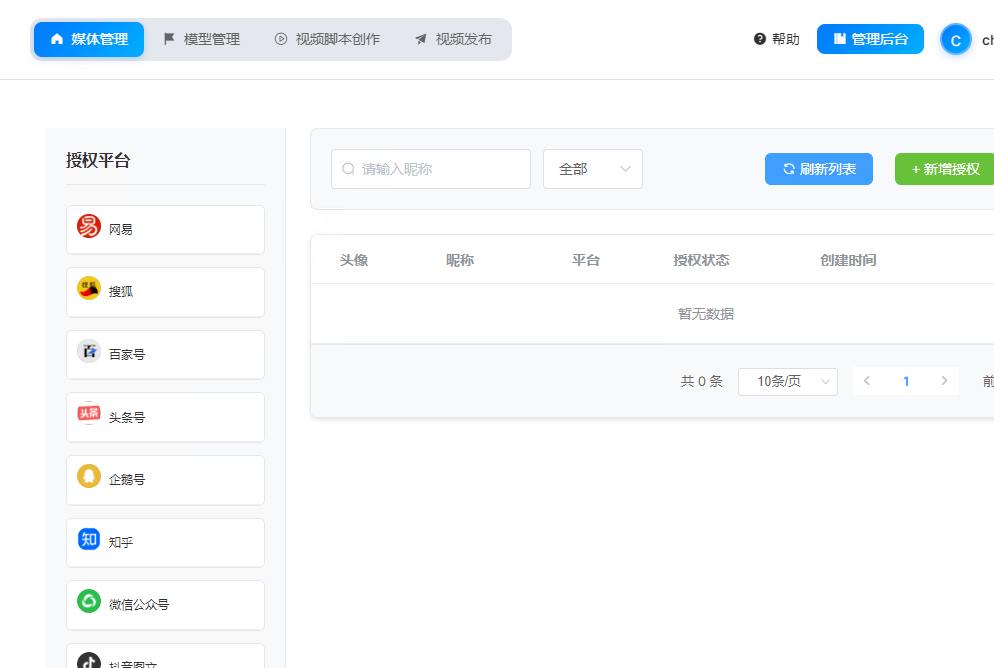Click the 刷新列表 button
994x668 pixels.
[818, 169]
